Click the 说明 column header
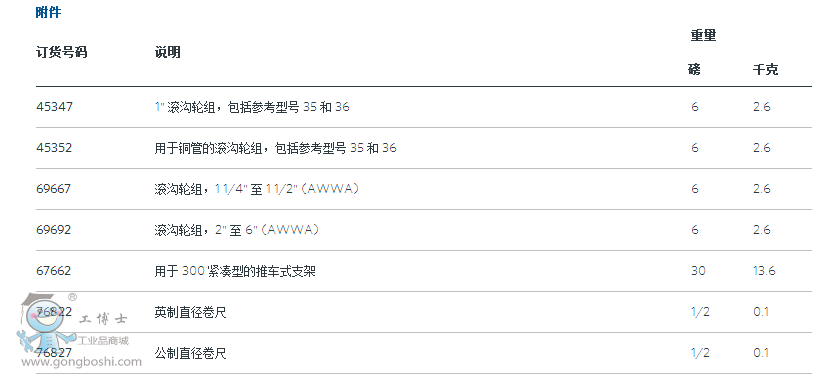Screen dimensions: 835x381 point(167,52)
